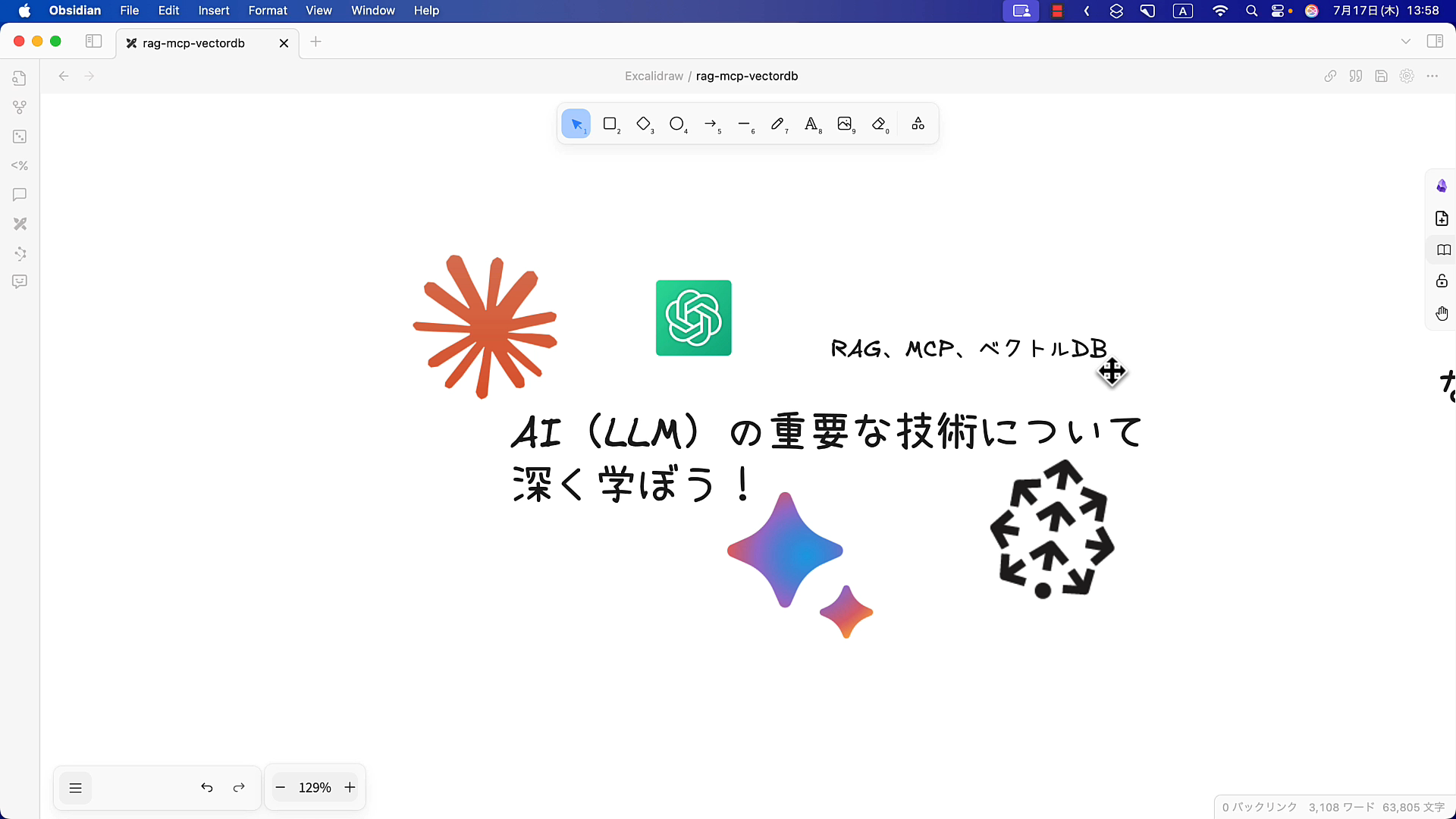
Task: Open the View menu
Action: coord(318,11)
